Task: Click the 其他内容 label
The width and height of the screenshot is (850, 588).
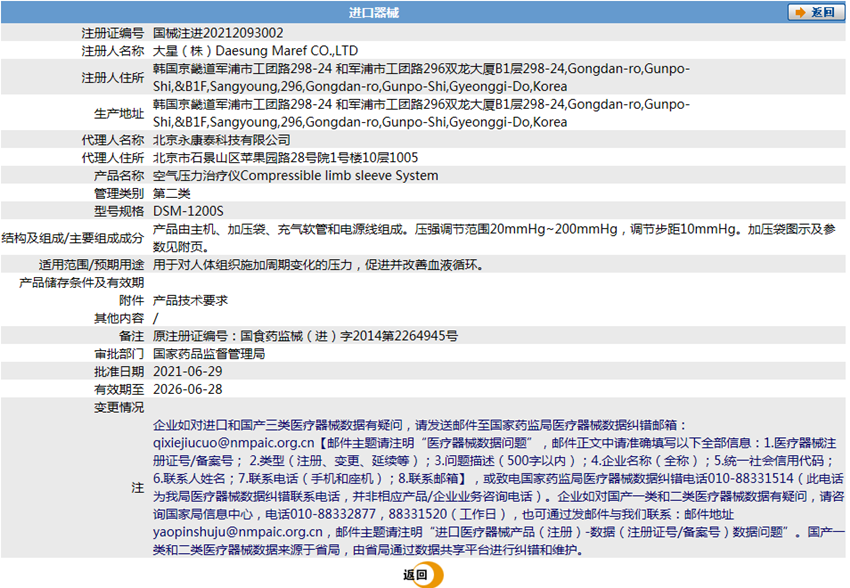Action: (x=119, y=318)
